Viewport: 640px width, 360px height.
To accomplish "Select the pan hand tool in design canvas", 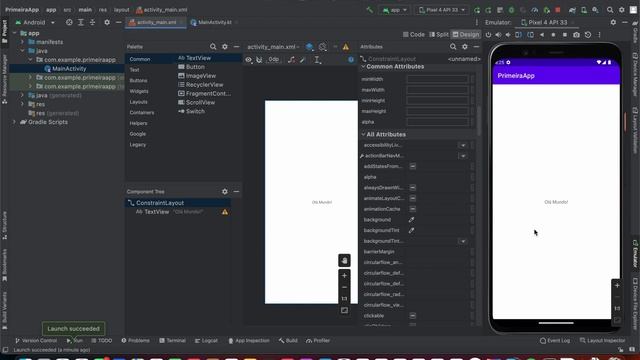I will tap(344, 260).
